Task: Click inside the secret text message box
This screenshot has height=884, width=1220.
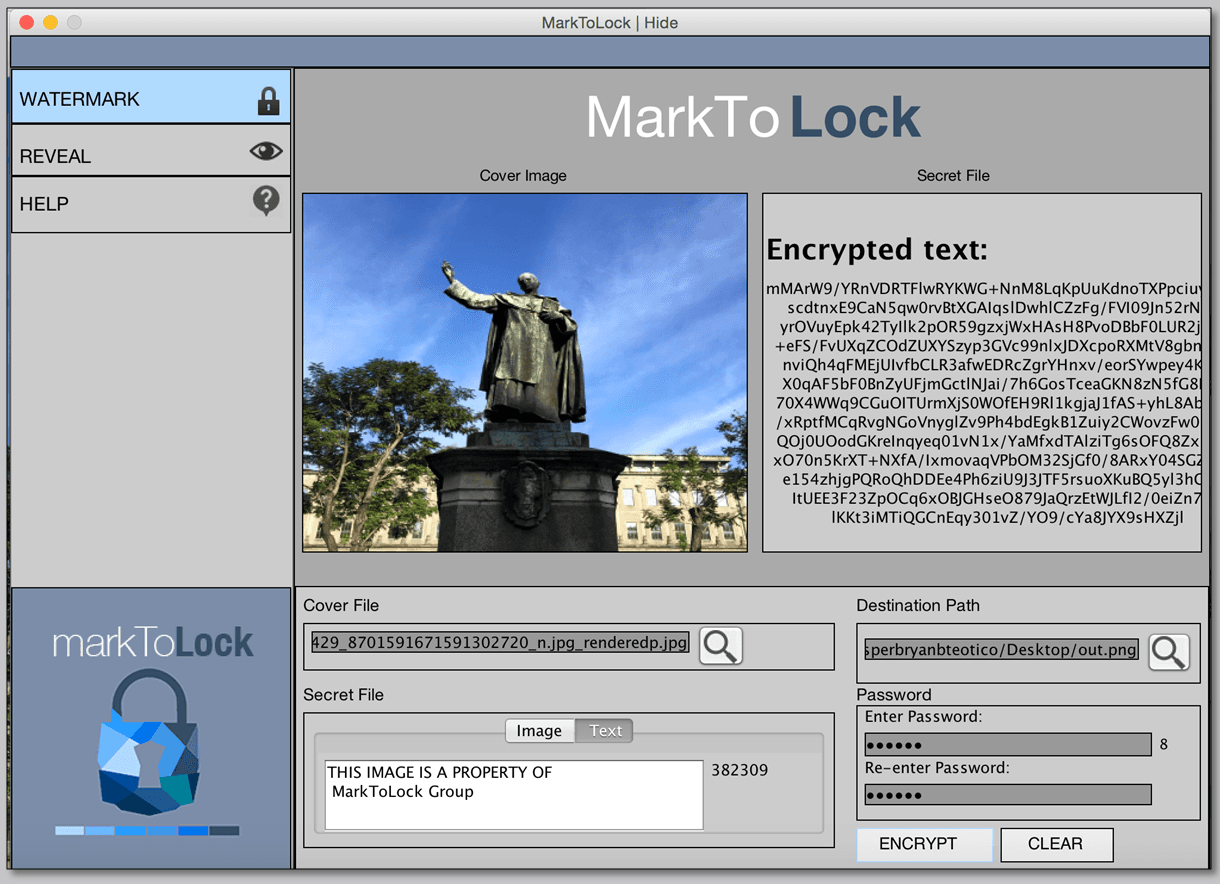Action: point(514,795)
